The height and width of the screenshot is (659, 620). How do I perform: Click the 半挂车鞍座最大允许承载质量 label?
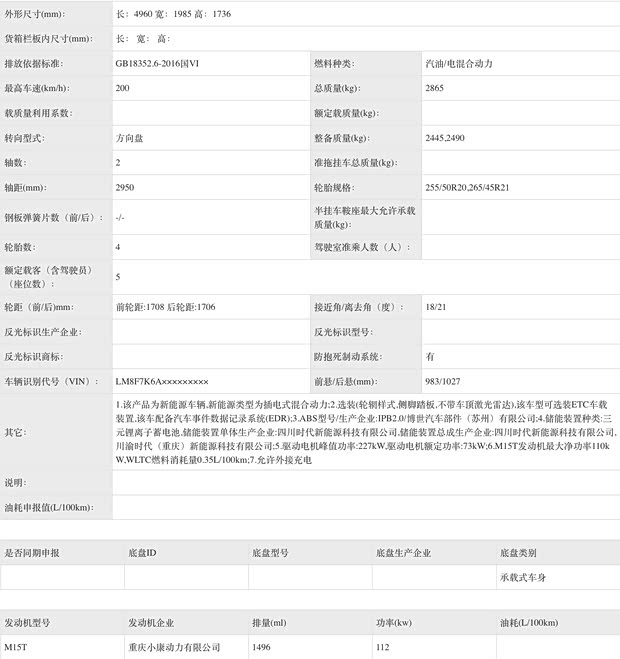click(364, 217)
